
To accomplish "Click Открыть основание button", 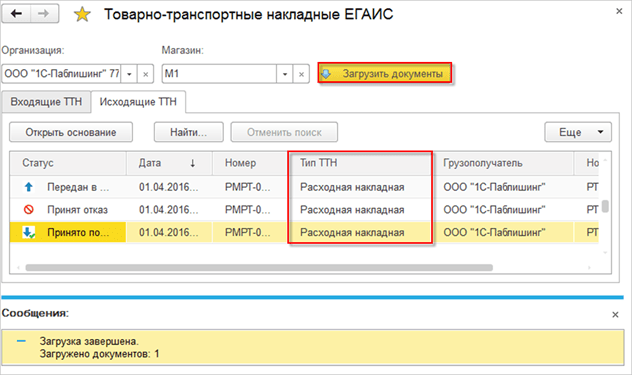I will (71, 132).
